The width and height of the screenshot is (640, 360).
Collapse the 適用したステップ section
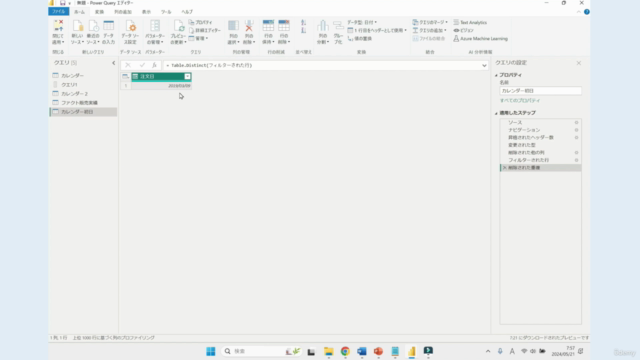pos(497,113)
